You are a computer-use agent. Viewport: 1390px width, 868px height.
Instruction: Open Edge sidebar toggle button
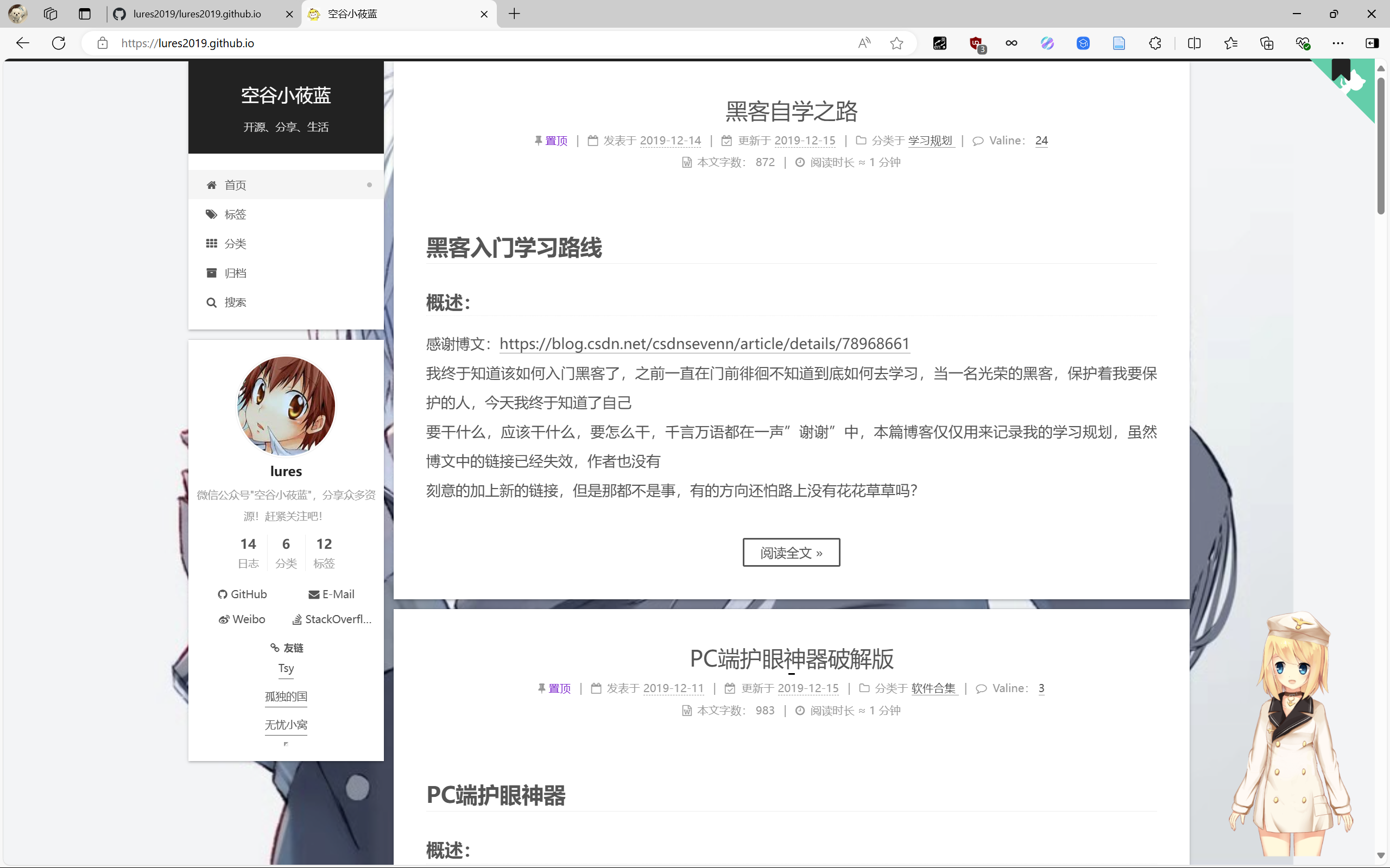point(1372,43)
